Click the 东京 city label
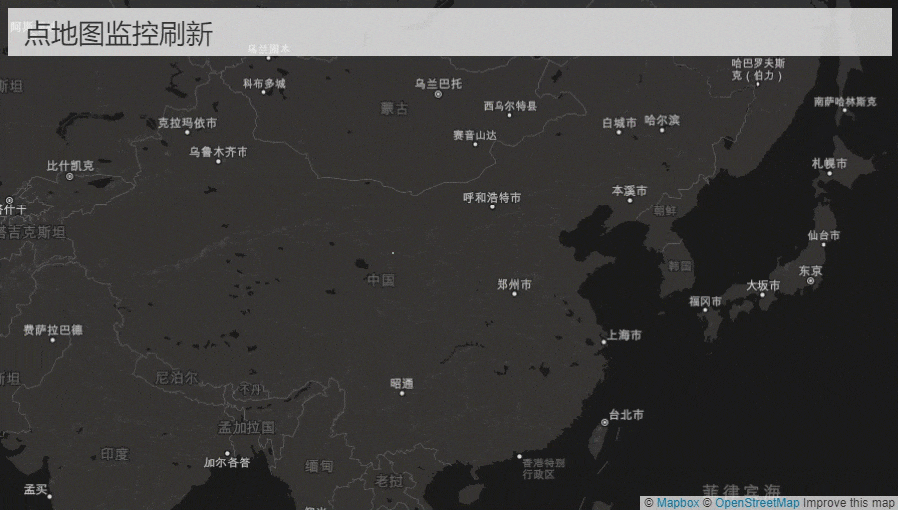The width and height of the screenshot is (898, 510). tap(810, 271)
